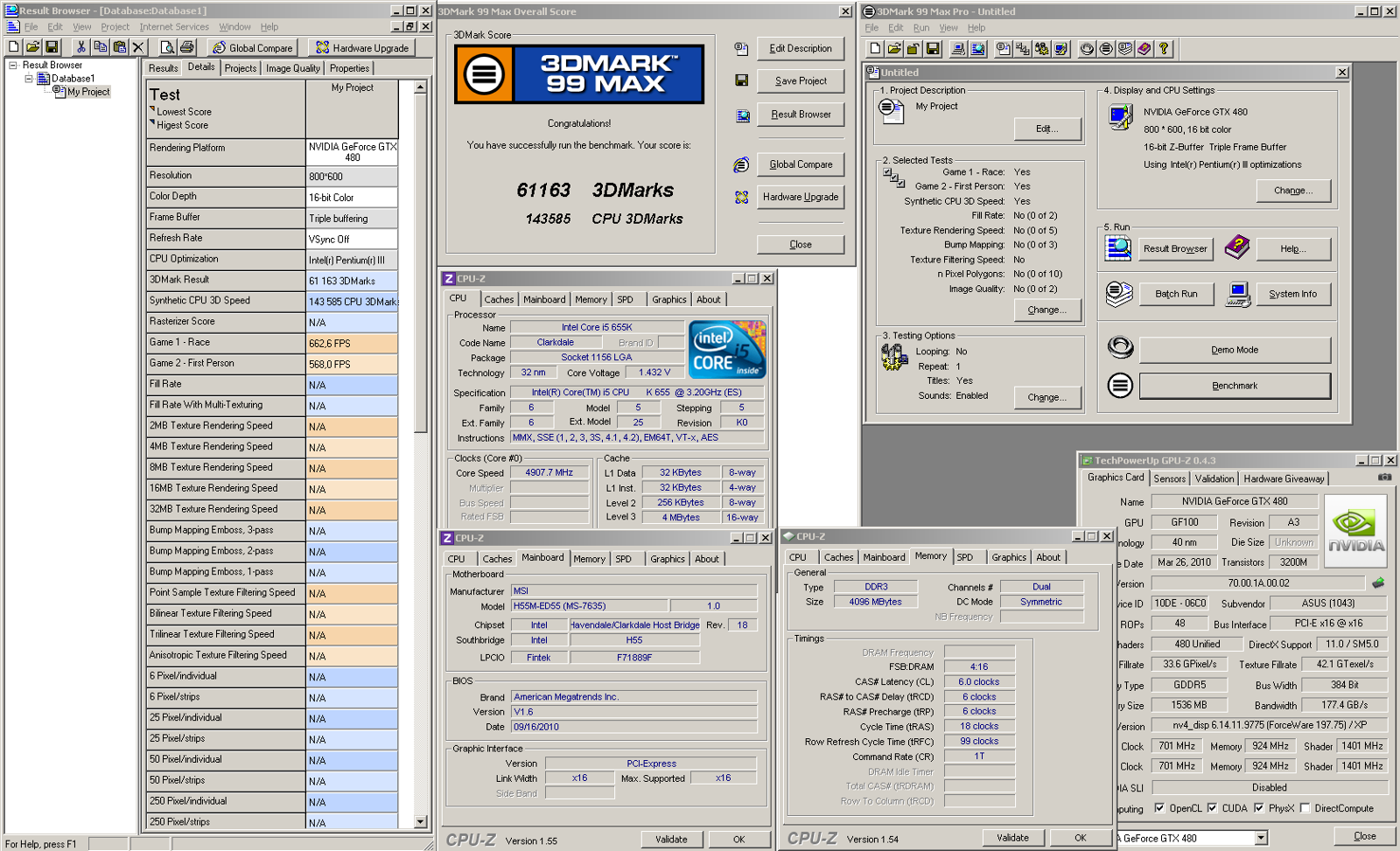Click Manufacturer MSI field in CPU-Z Mainboard
Viewport: 1400px width, 851px height.
coord(634,590)
